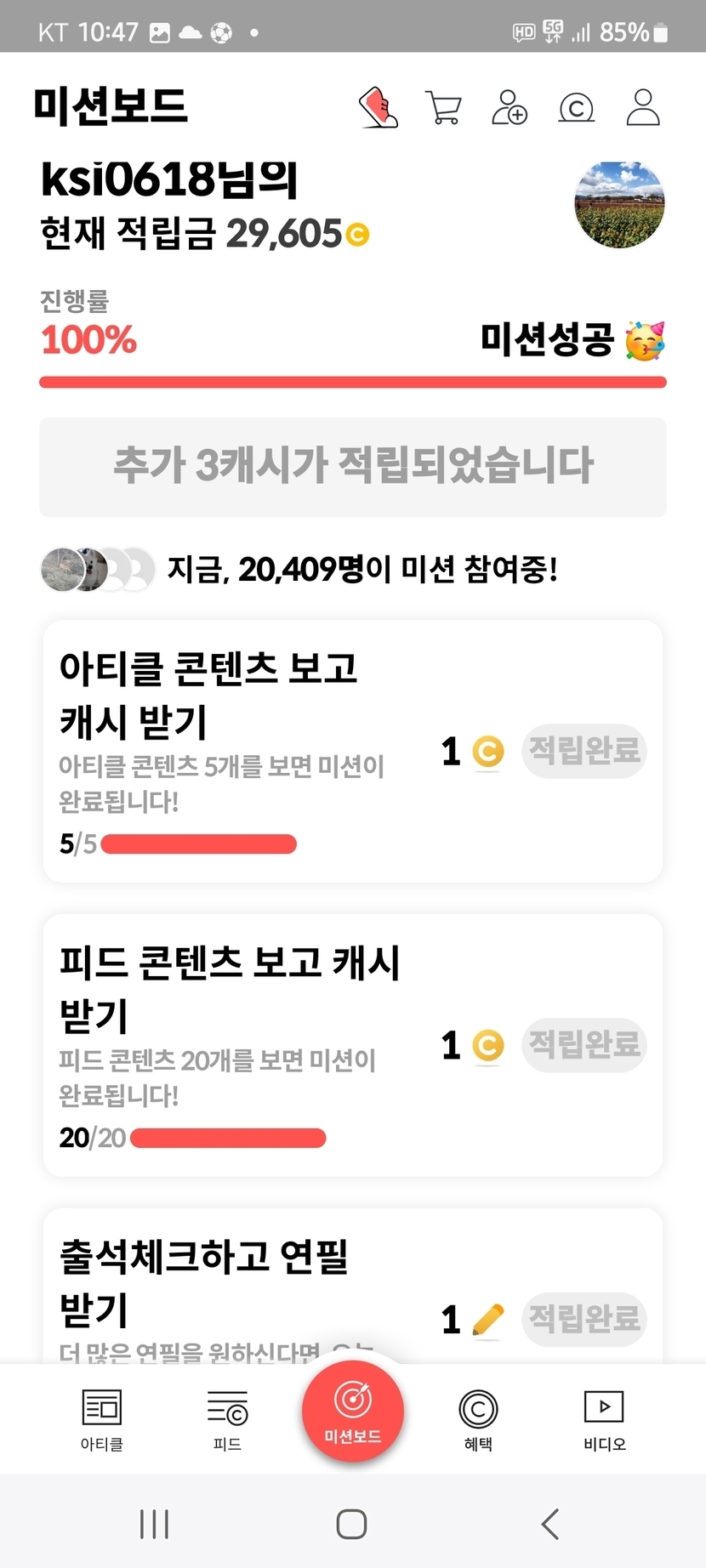Tap 적립완료 on the feed mission

click(x=584, y=1045)
